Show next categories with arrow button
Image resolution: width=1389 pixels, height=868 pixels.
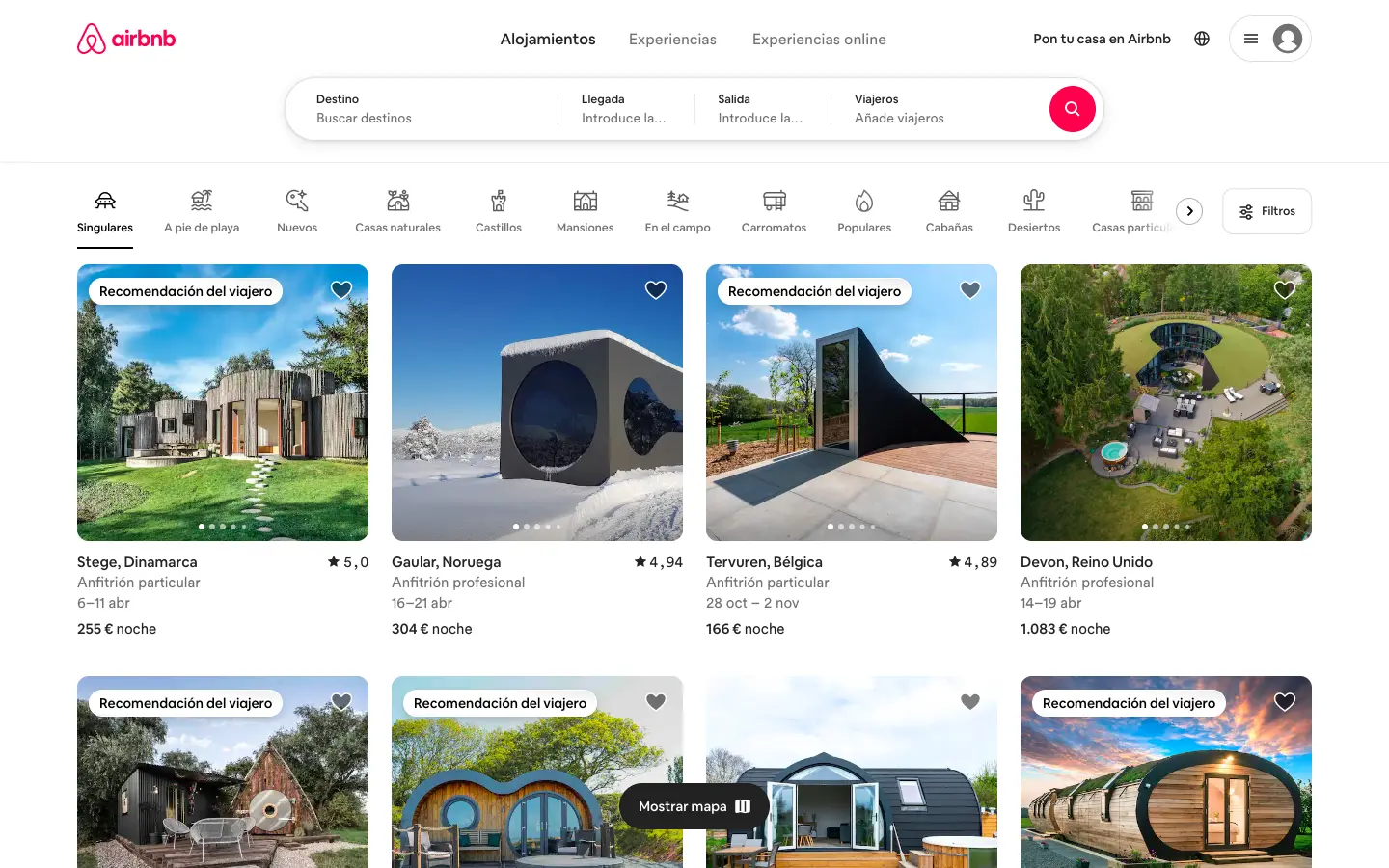coord(1189,211)
